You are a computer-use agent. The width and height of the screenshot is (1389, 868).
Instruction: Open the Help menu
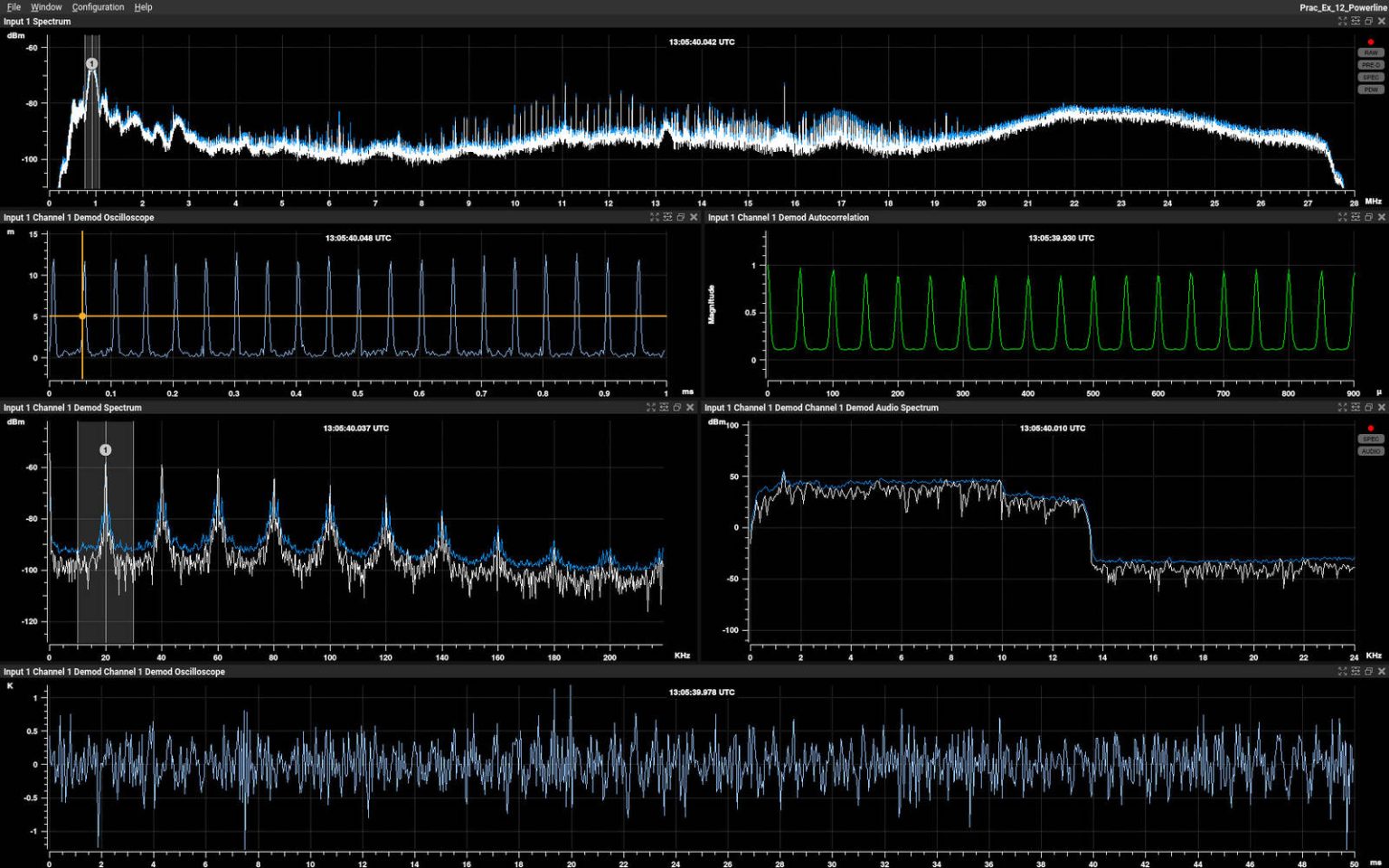[143, 7]
